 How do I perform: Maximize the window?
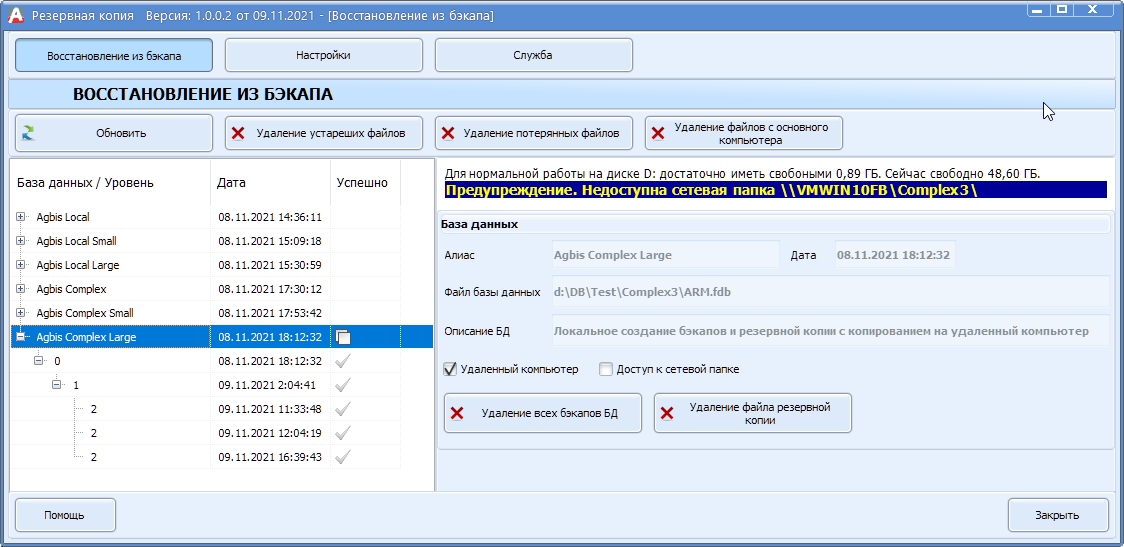pos(1062,9)
